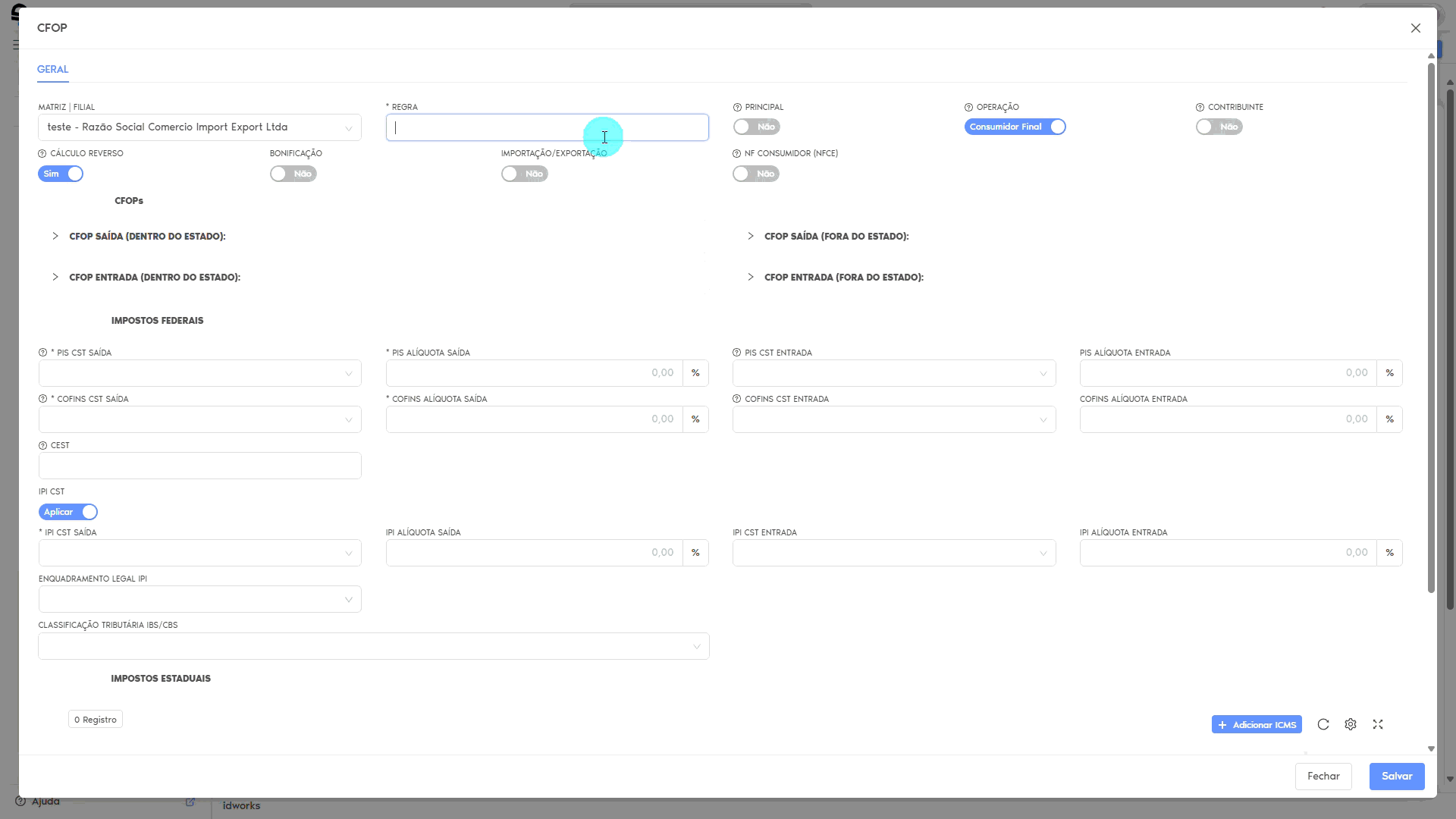This screenshot has height=819, width=1456.
Task: Close the CFOP dialog with the X
Action: pyautogui.click(x=1416, y=28)
